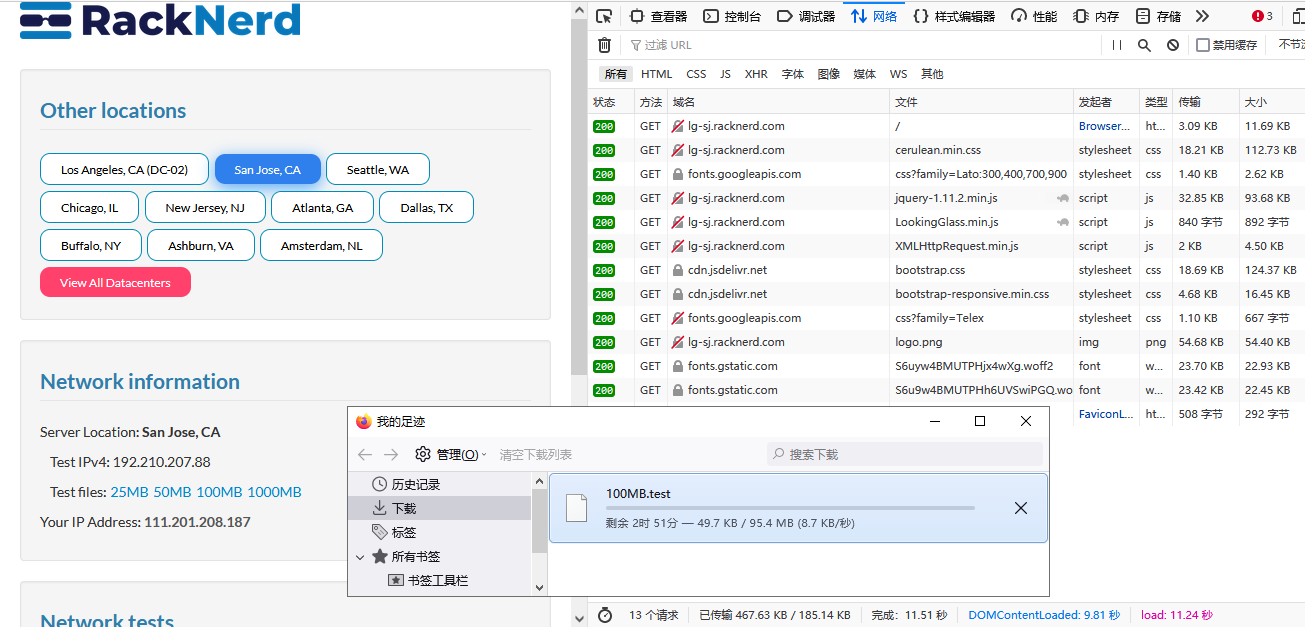Click the 25MB test file link
The image size is (1305, 627).
pos(130,492)
